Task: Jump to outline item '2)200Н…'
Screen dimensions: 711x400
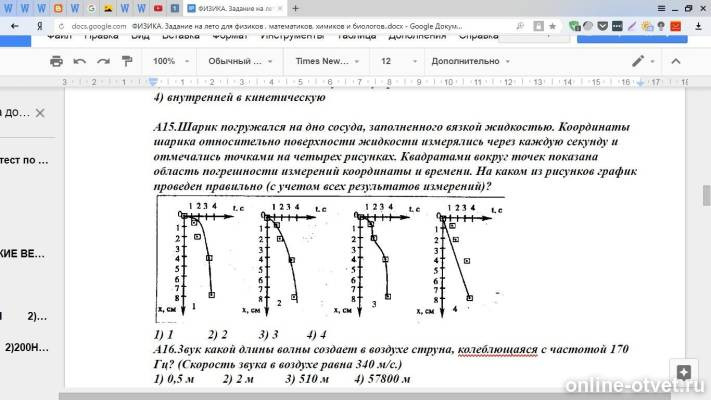Action: 26,347
